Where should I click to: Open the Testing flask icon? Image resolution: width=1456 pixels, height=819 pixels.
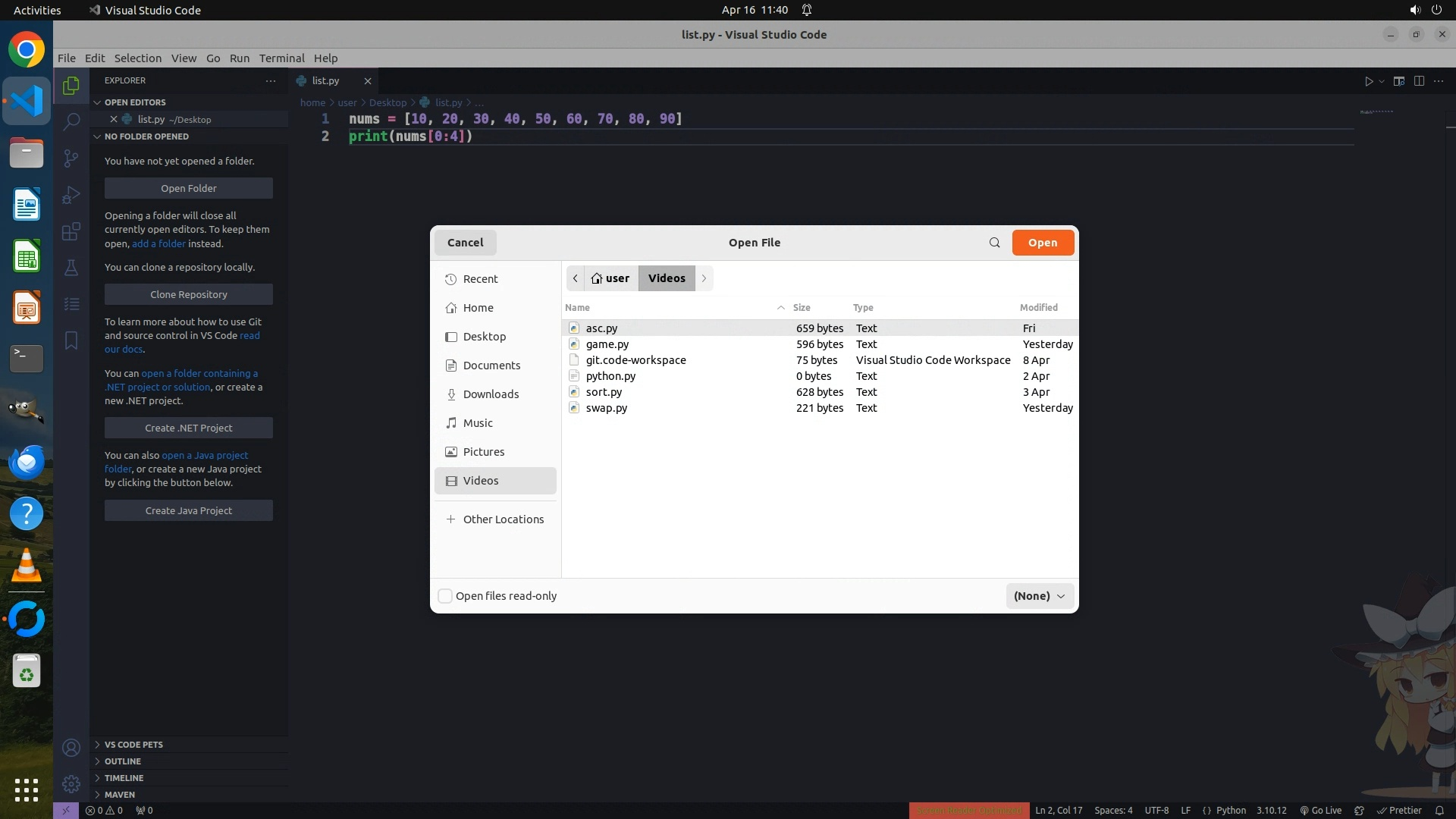(x=71, y=268)
